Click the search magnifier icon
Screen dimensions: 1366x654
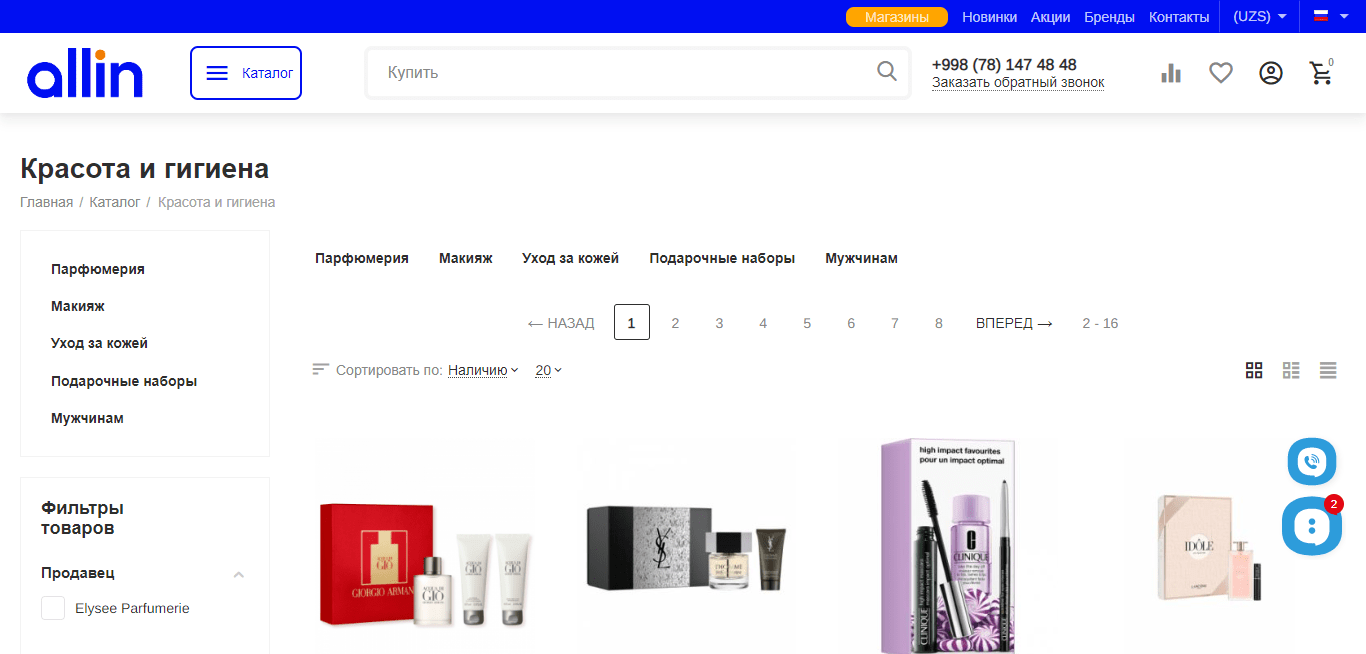click(887, 71)
